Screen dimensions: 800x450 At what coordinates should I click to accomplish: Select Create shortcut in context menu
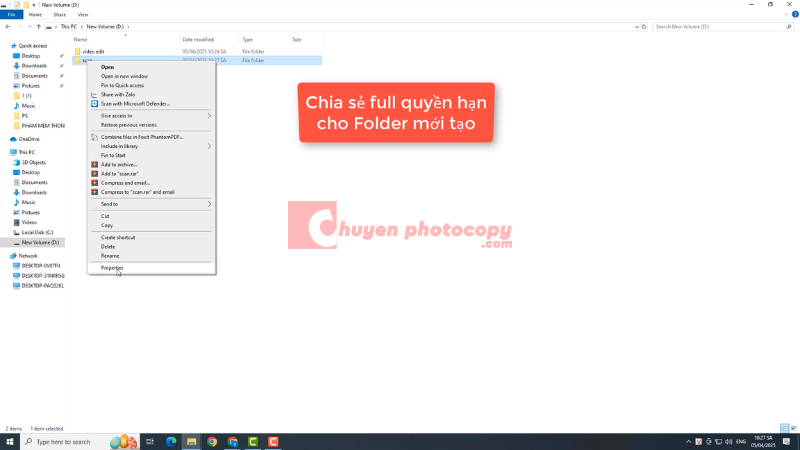click(x=151, y=237)
